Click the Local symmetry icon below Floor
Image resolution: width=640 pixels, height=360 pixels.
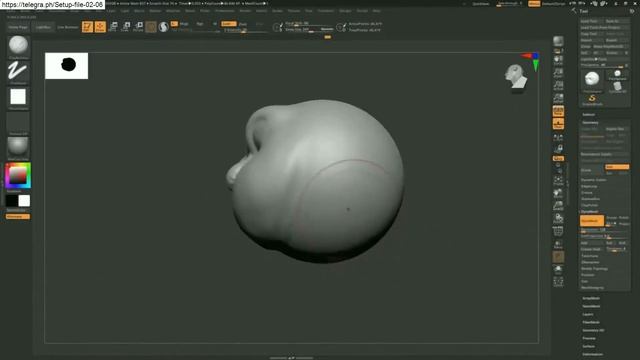(558, 137)
